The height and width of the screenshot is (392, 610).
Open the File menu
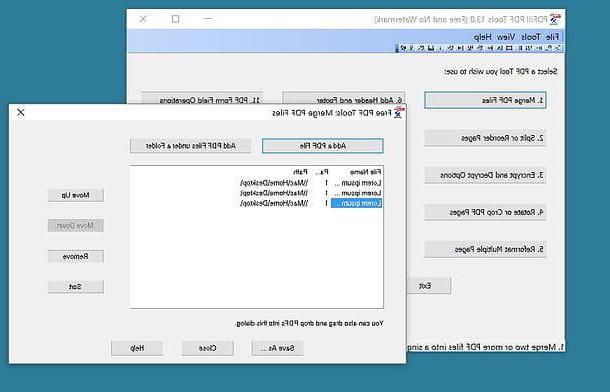point(552,37)
